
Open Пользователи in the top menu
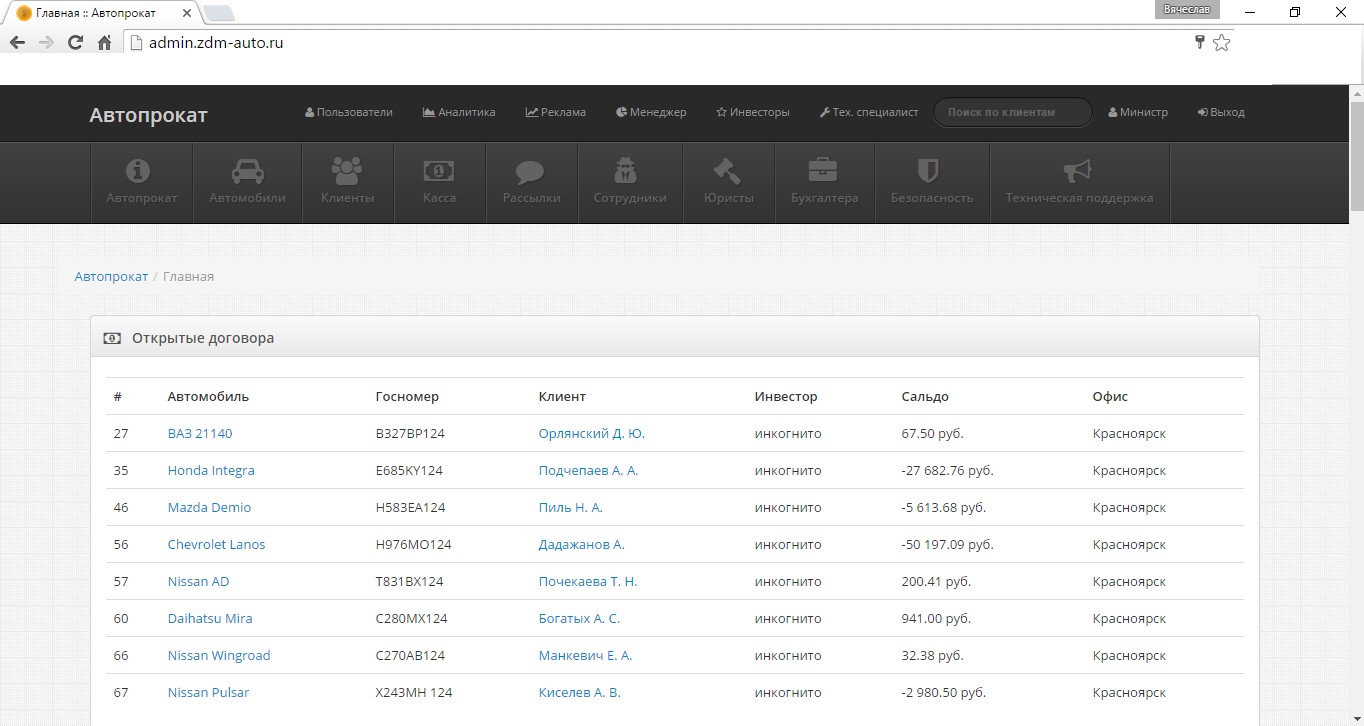pos(349,112)
